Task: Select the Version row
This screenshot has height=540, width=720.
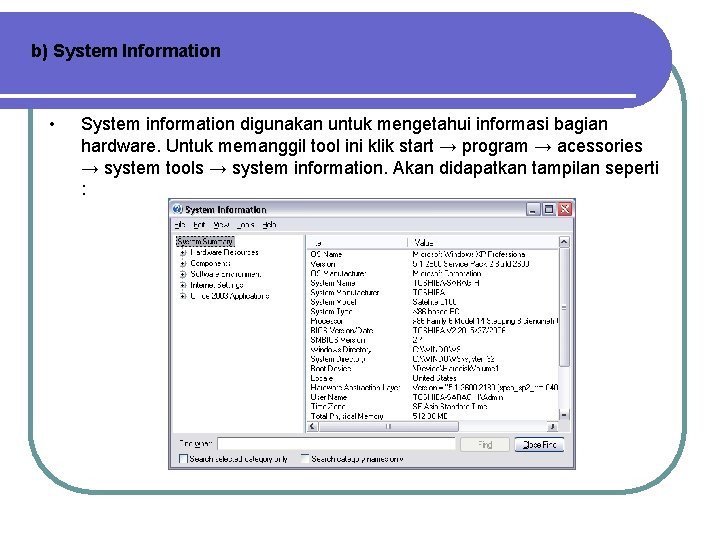Action: pos(433,264)
